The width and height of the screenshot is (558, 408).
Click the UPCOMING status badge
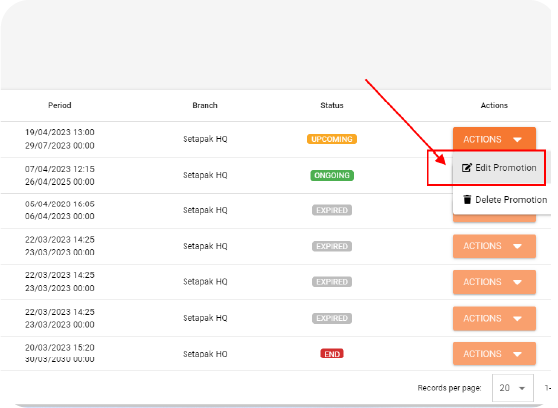pyautogui.click(x=332, y=139)
